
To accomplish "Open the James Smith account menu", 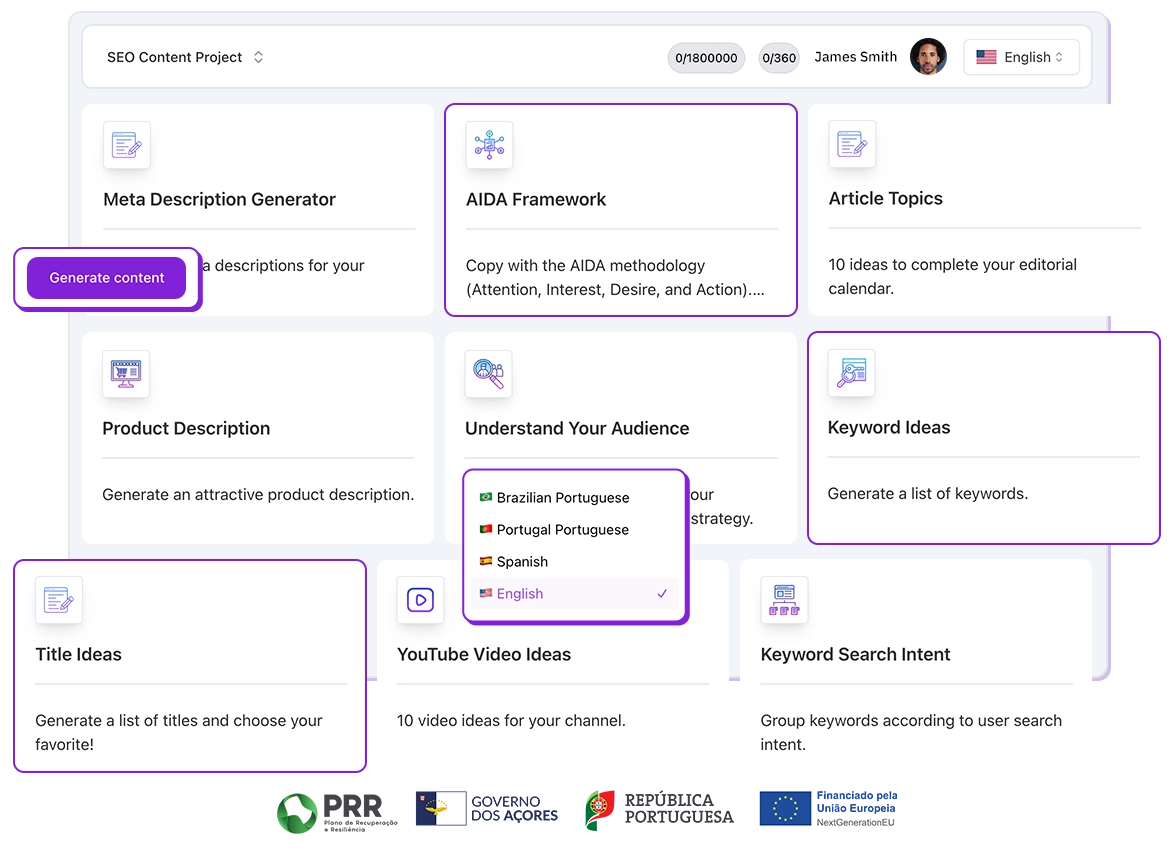I will [855, 57].
